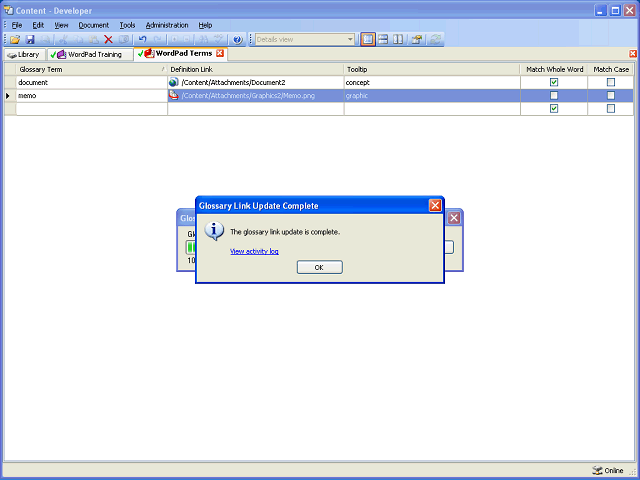Screen dimensions: 640x480
Task: Check Match Case in blank row
Action: (611, 109)
